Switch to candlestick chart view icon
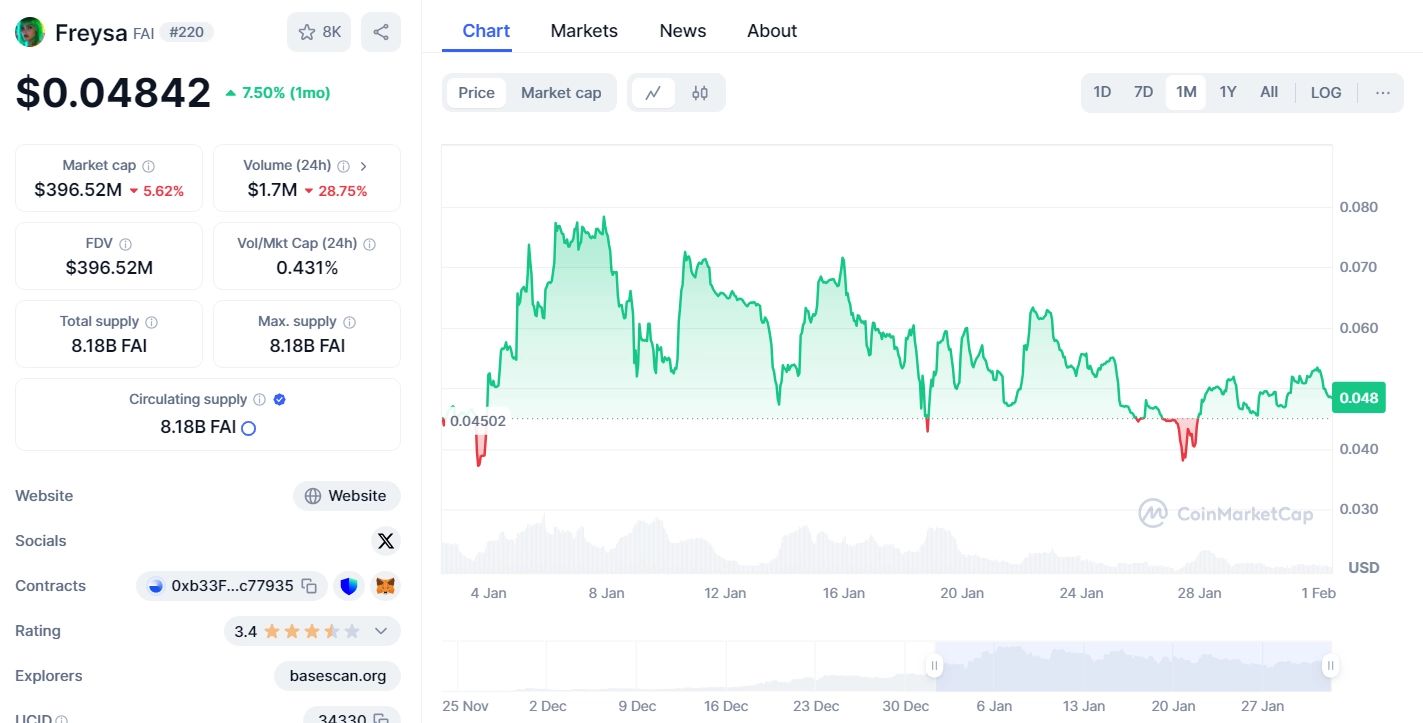 (700, 93)
